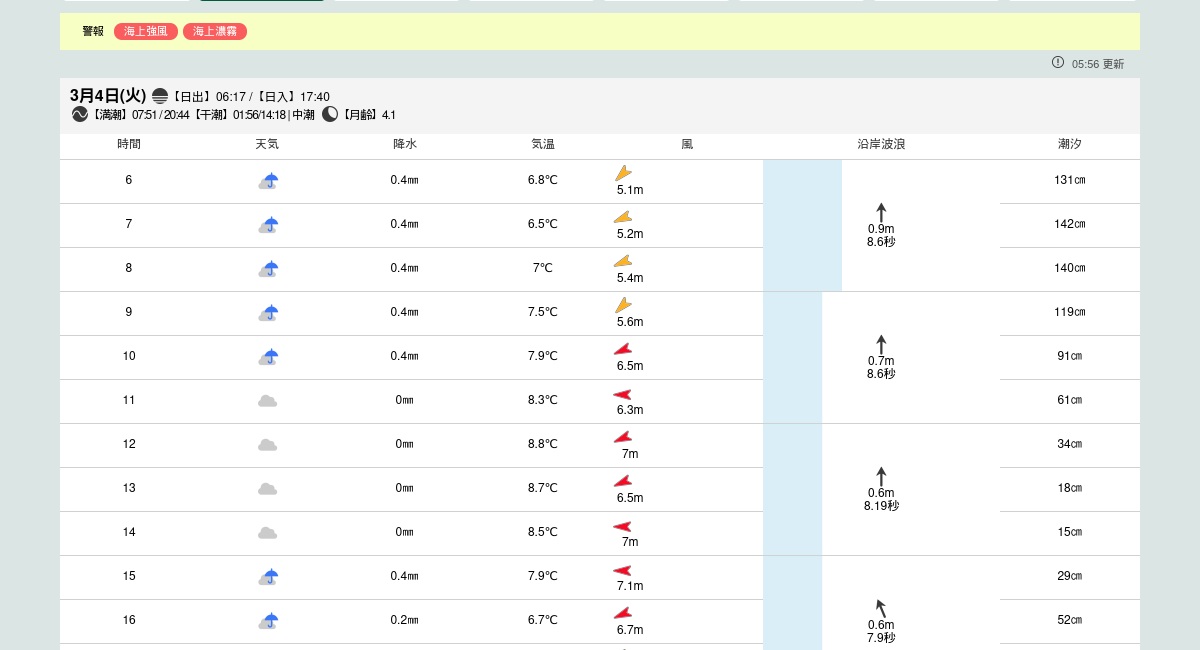Click the 海上濃霧 warning badge
Screen dimensions: 1200x650
[215, 31]
